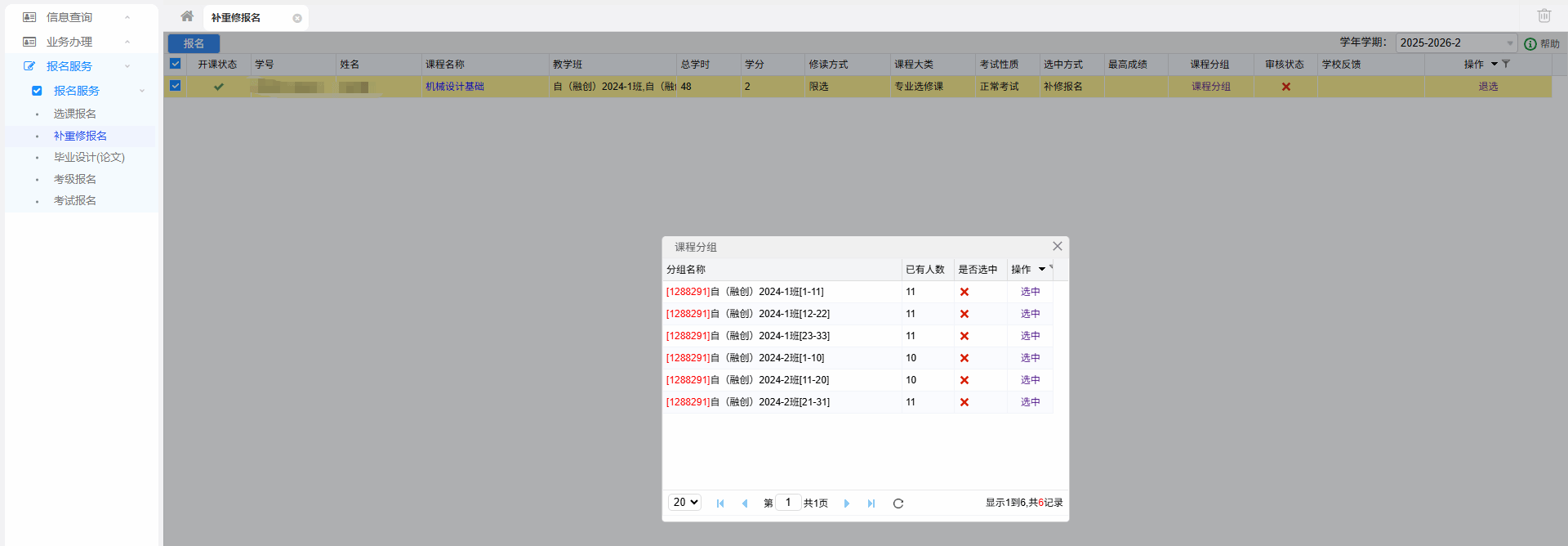Go to next page in dialog pager
The height and width of the screenshot is (546, 1568).
tap(846, 503)
